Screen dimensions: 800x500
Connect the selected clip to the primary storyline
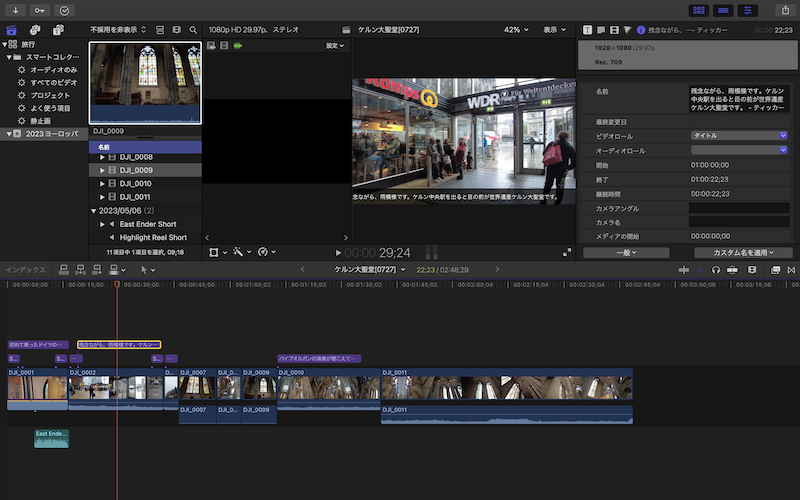pyautogui.click(x=64, y=270)
